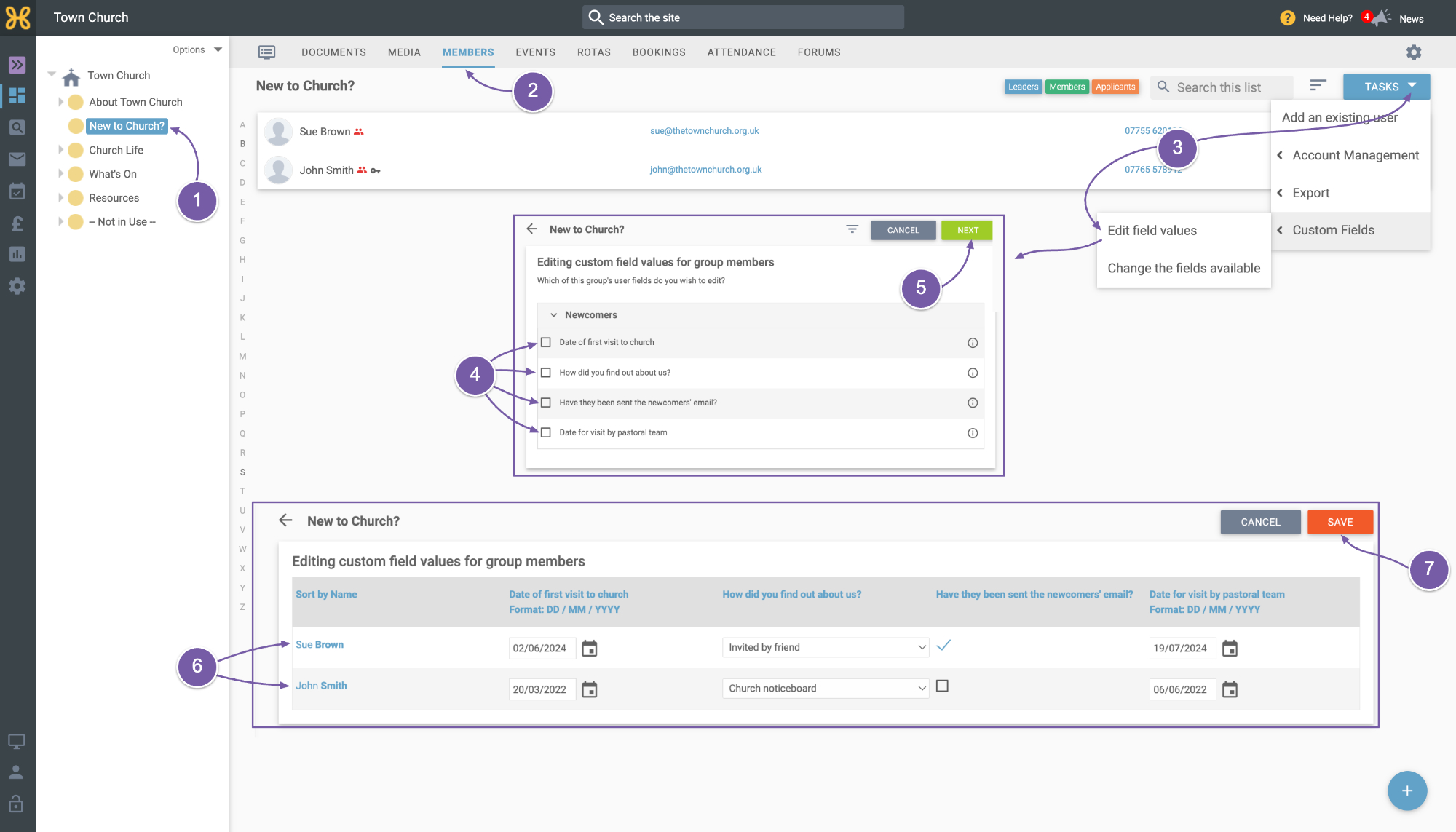Image resolution: width=1456 pixels, height=832 pixels.
Task: Open the bar chart reports icon
Action: pos(17,254)
